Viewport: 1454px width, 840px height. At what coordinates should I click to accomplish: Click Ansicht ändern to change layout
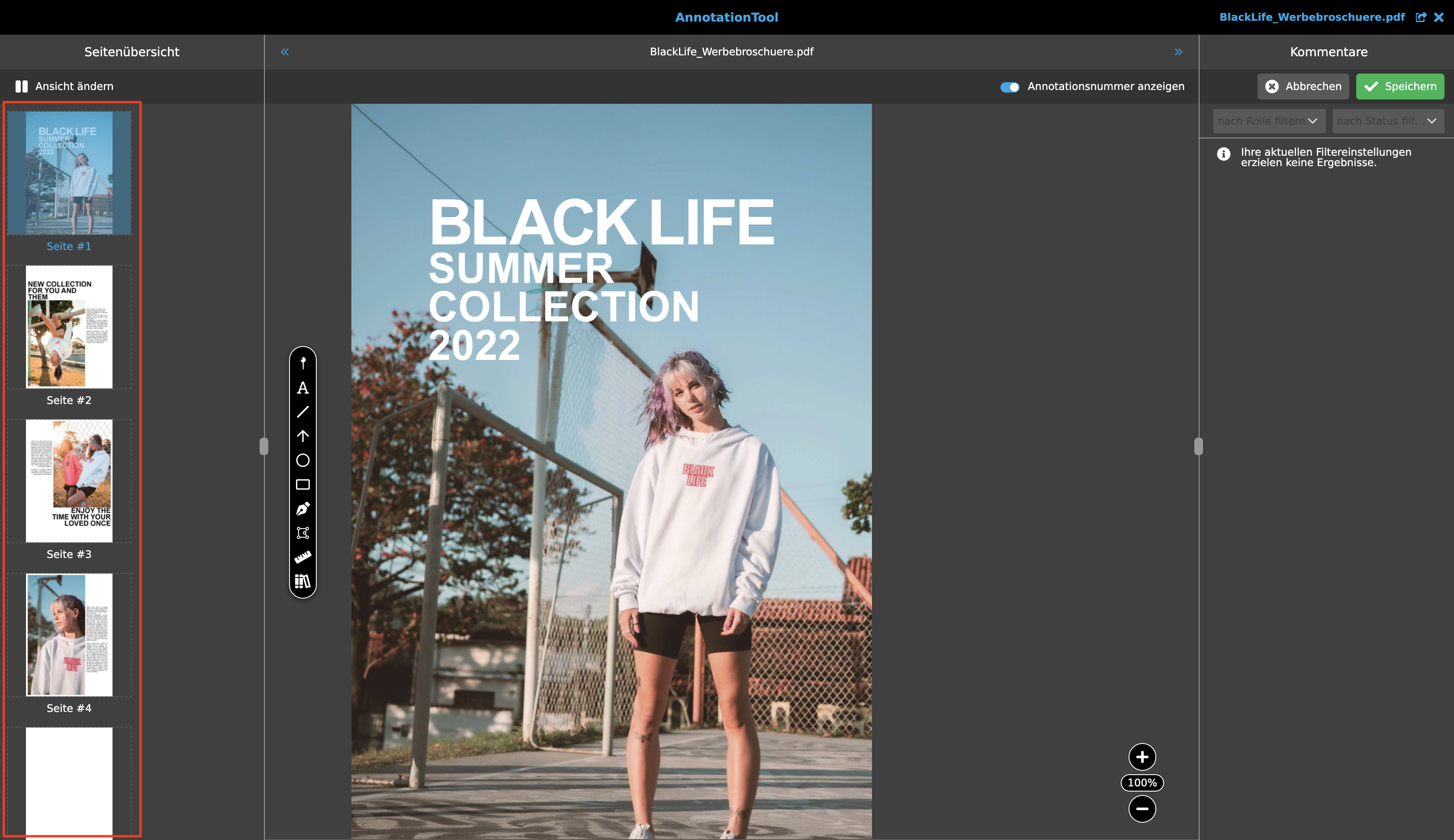pos(64,87)
